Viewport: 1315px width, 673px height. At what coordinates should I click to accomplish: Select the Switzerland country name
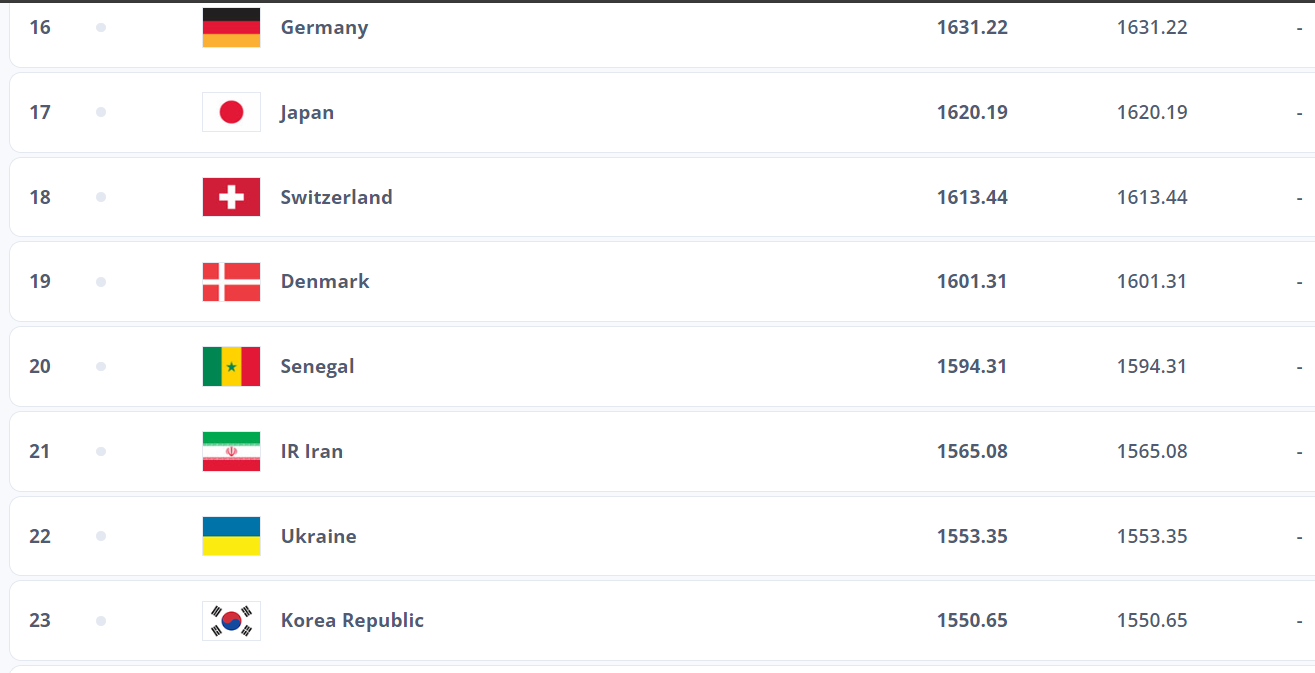coord(336,197)
